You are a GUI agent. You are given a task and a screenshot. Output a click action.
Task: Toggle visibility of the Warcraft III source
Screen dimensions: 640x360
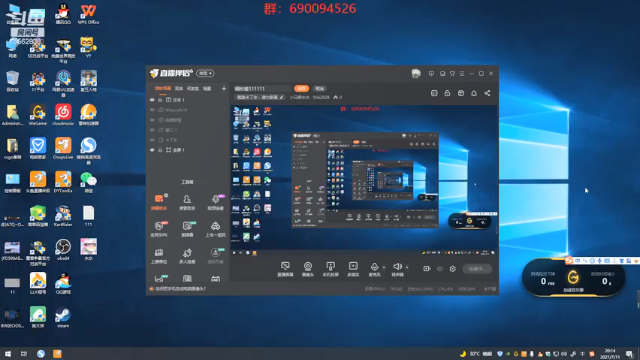click(152, 110)
